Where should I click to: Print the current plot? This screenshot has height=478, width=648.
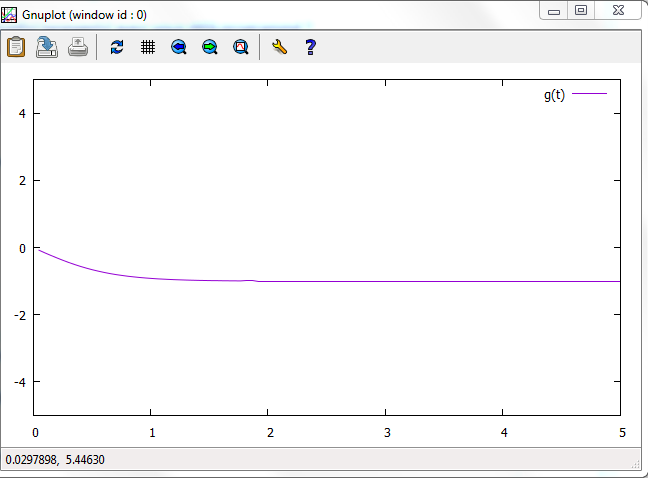[x=78, y=47]
